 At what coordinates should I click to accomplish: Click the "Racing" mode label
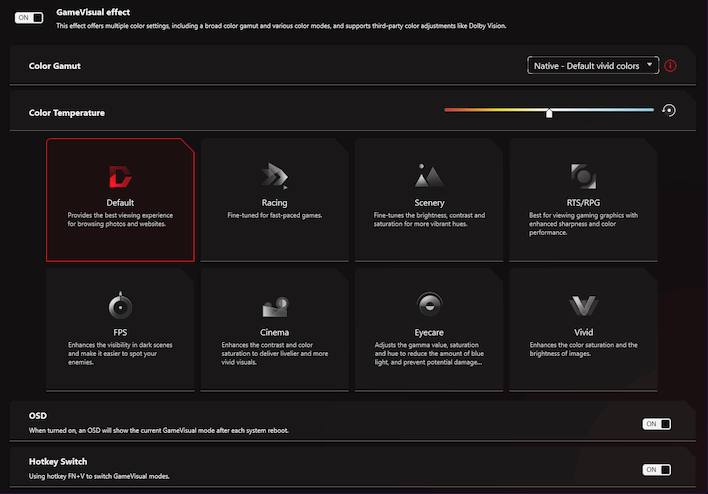tap(275, 203)
